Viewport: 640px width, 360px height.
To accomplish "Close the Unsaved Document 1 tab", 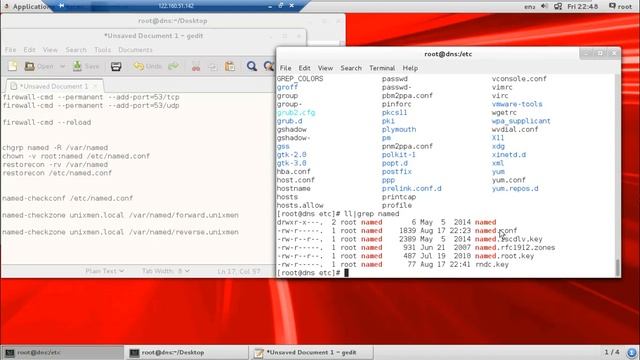I will [95, 86].
